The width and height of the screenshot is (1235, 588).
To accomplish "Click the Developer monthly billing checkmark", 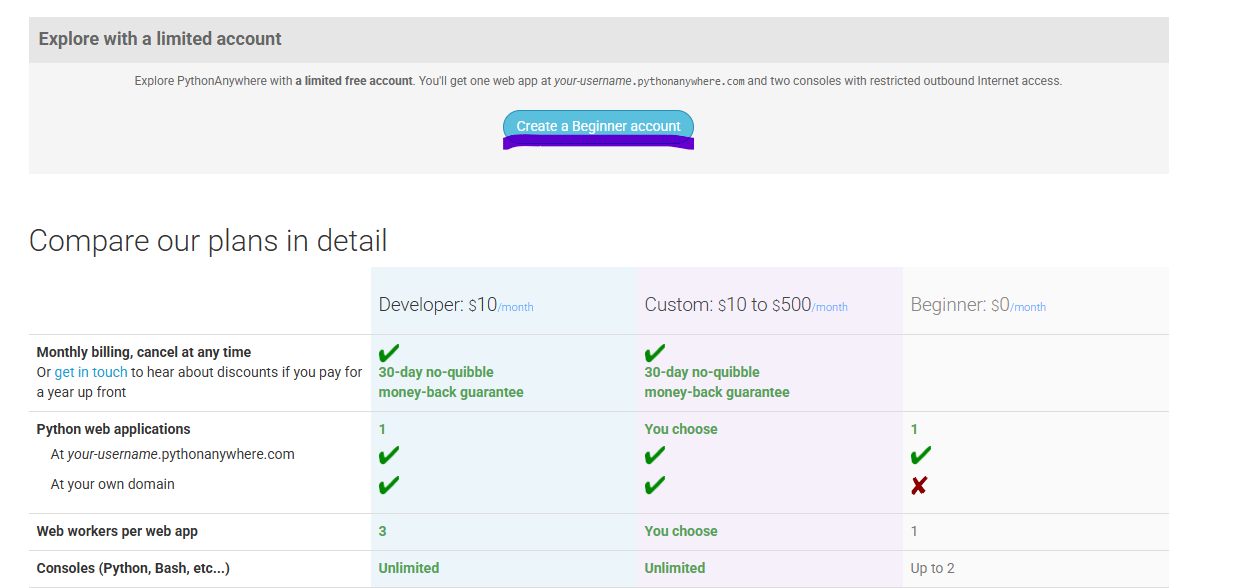I will point(389,353).
